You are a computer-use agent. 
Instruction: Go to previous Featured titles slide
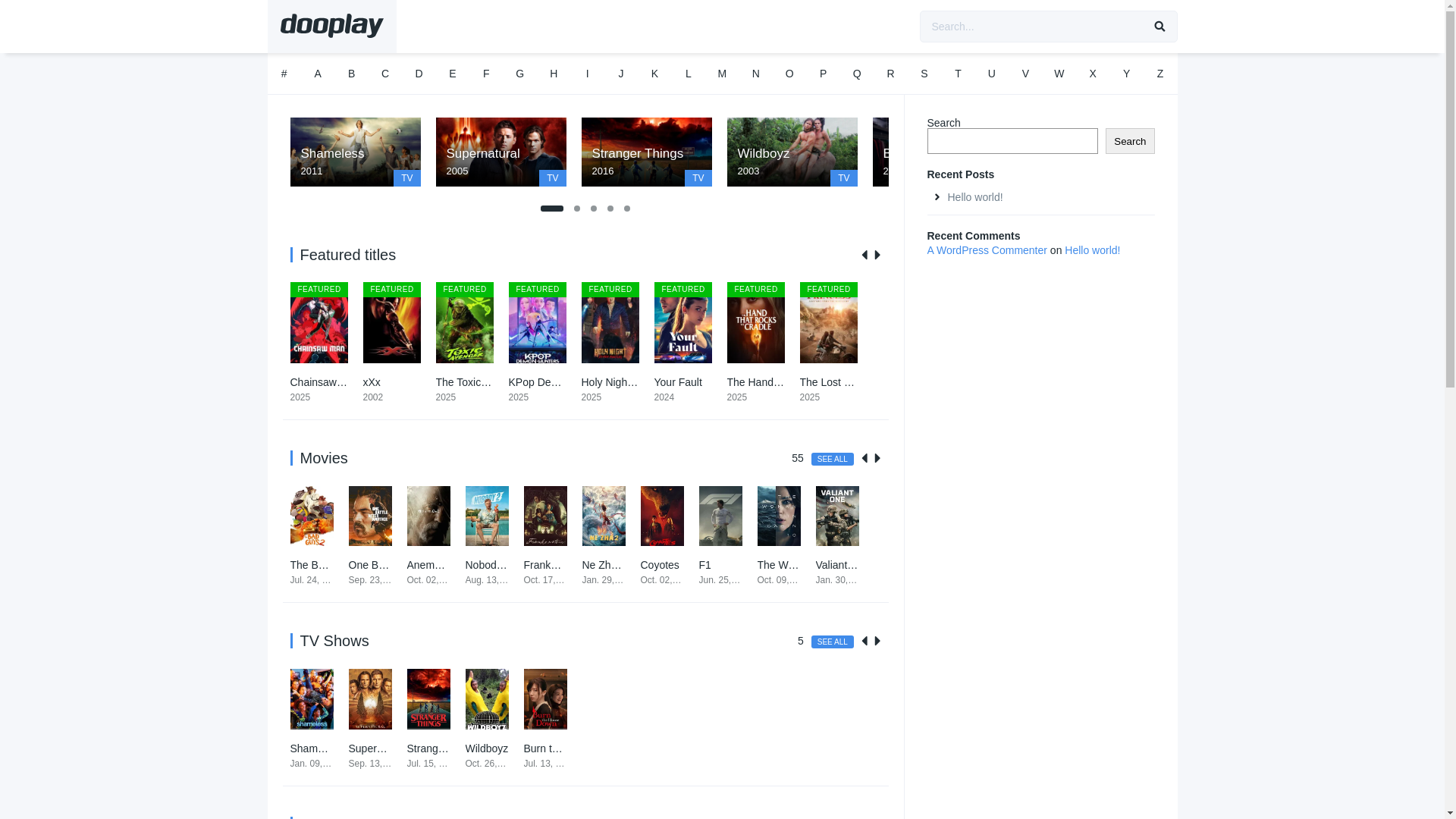pos(864,255)
